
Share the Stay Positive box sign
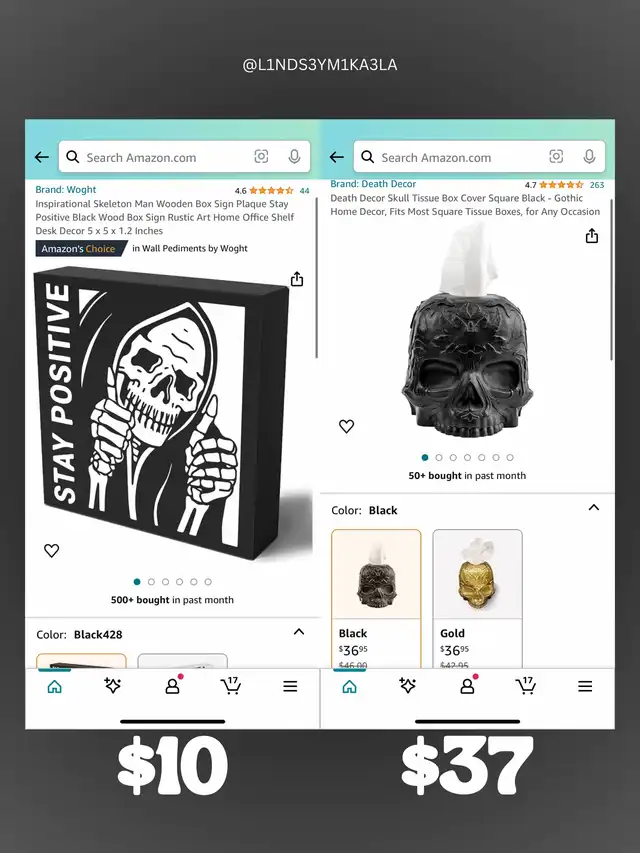[297, 279]
